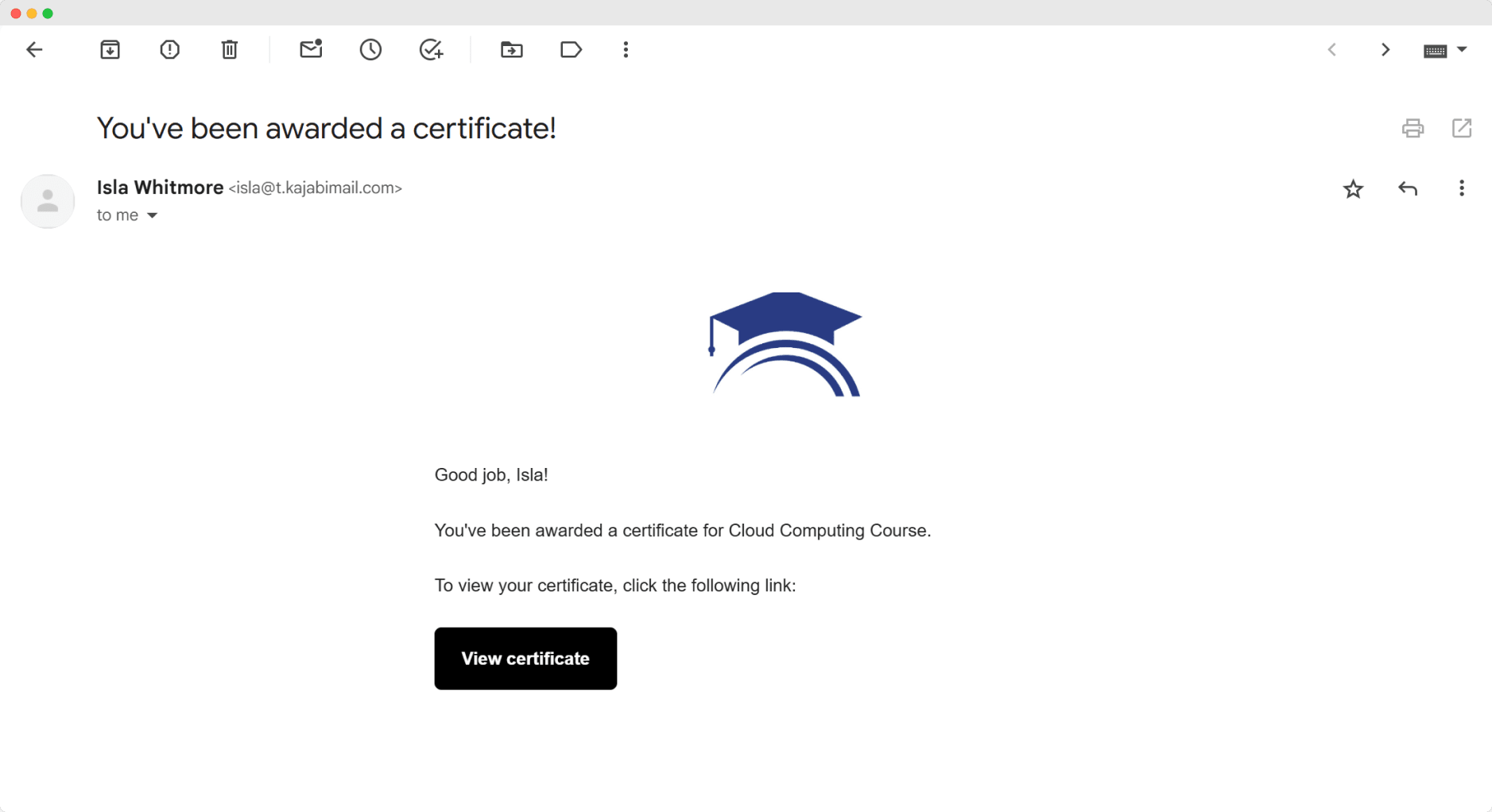1492x812 pixels.
Task: Star this message from Isla Whitmore
Action: (x=1353, y=189)
